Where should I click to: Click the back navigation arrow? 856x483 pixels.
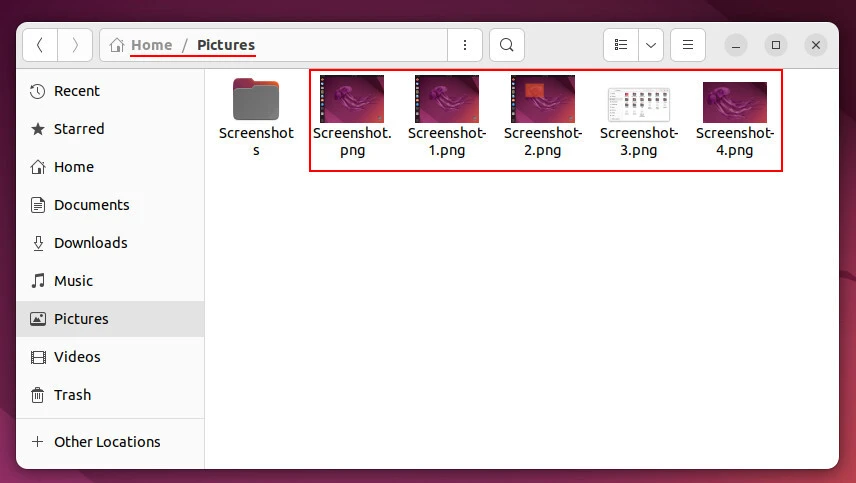coord(40,45)
